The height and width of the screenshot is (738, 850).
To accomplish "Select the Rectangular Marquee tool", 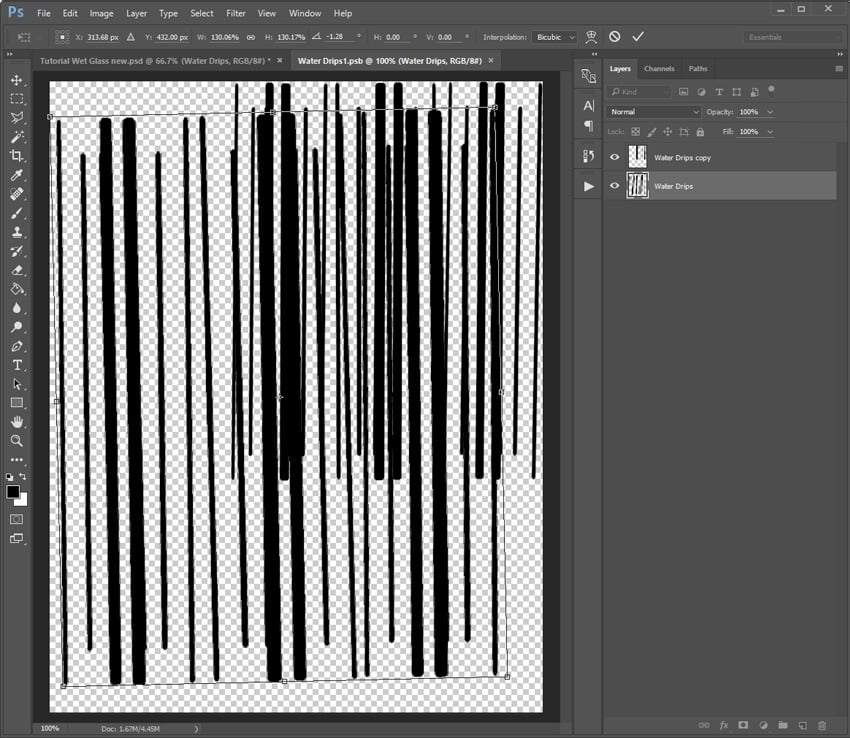I will 17,99.
